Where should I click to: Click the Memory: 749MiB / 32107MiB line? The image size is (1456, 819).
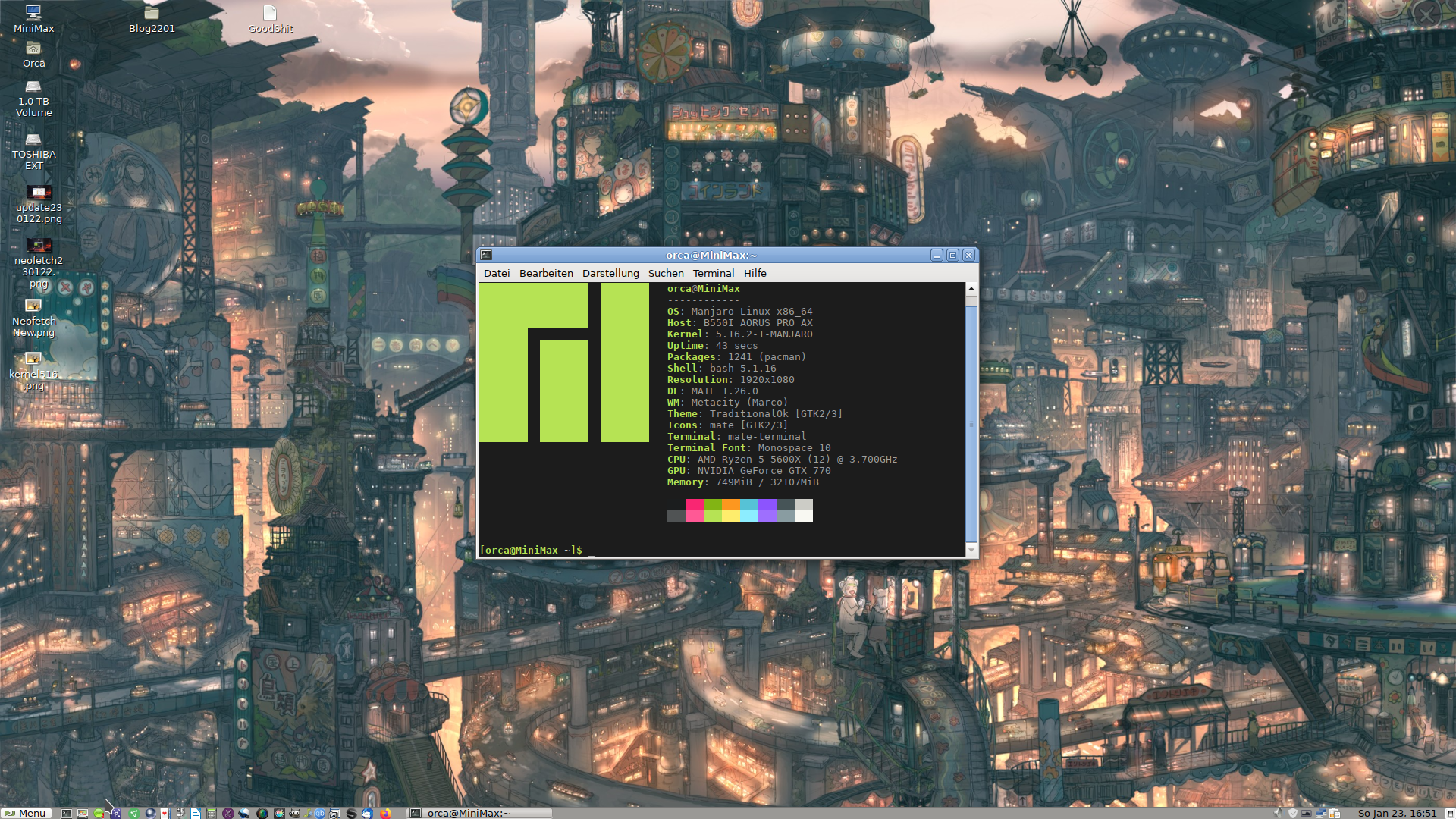pyautogui.click(x=742, y=482)
